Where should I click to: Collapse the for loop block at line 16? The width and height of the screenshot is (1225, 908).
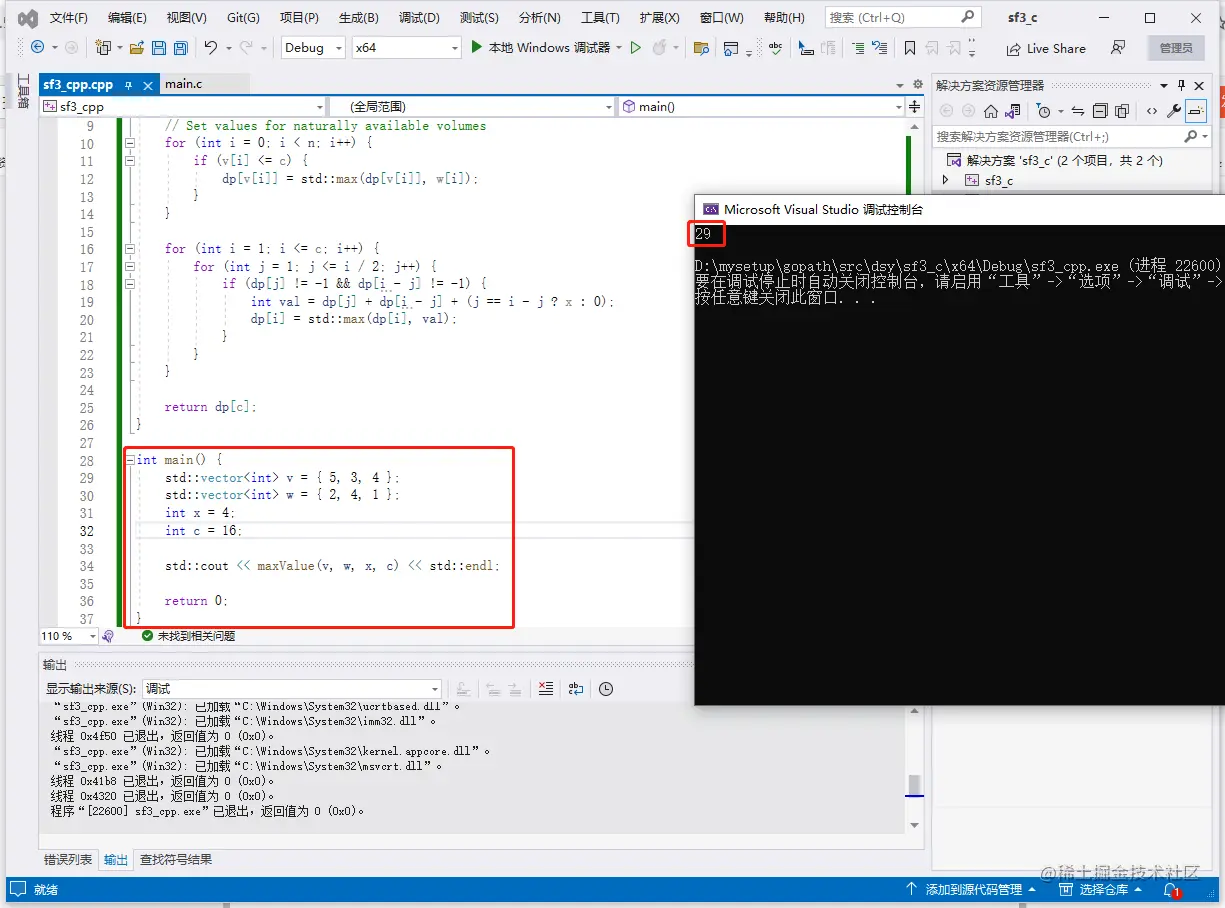point(129,249)
